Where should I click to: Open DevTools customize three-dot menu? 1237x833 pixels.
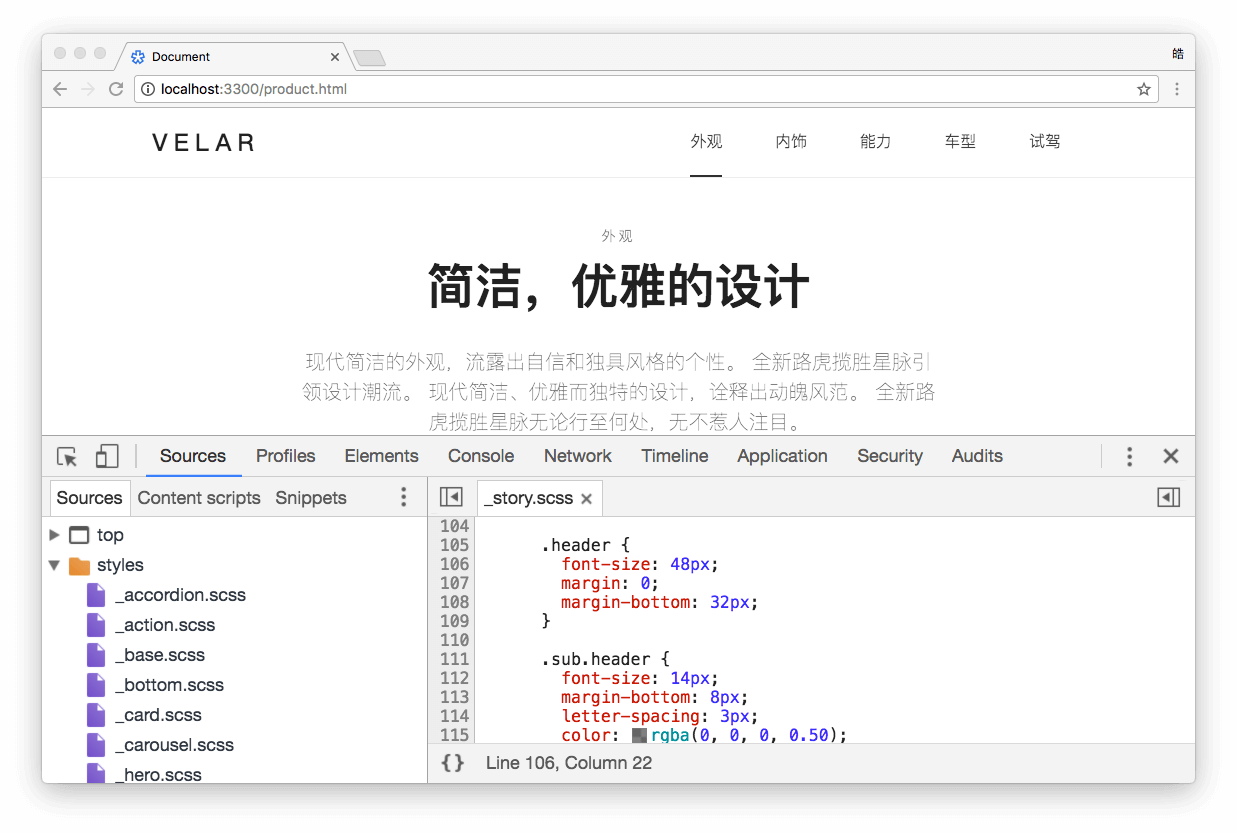(x=1129, y=457)
